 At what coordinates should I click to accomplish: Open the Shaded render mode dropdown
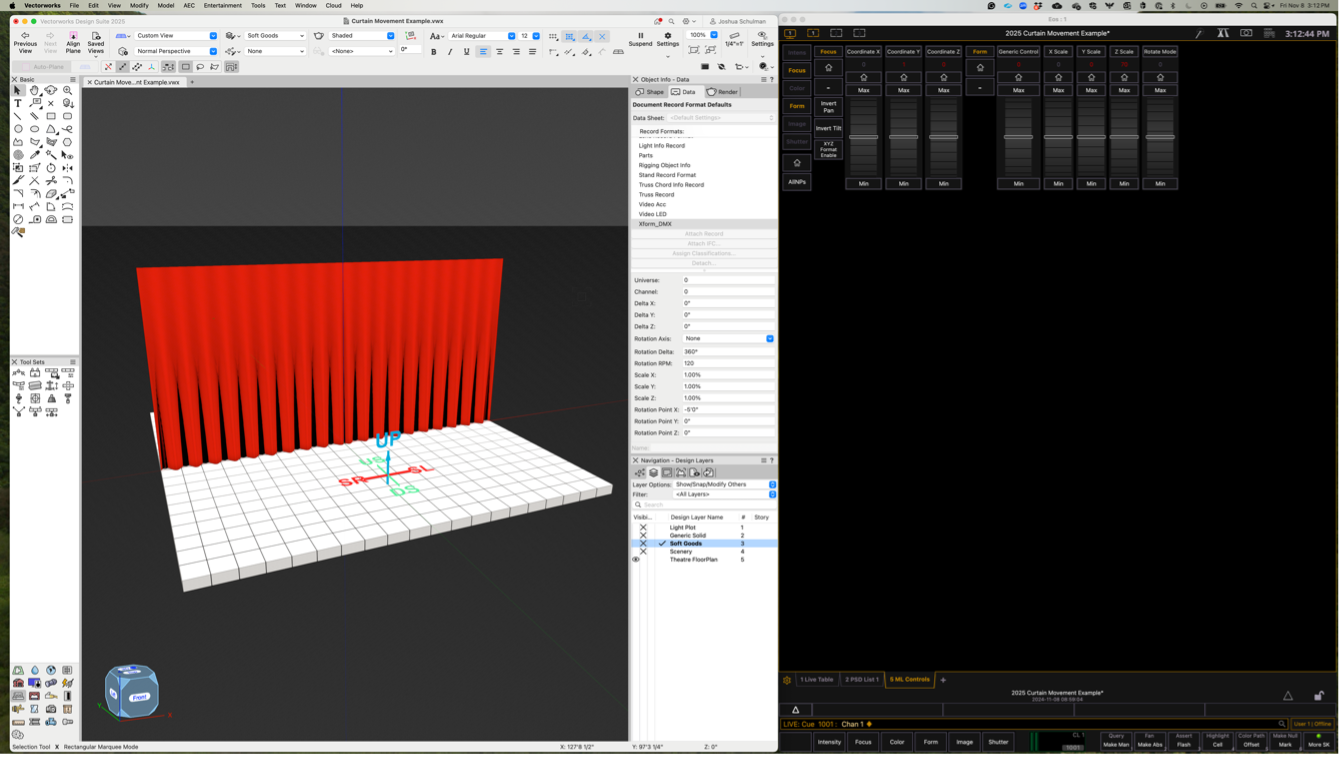pos(362,36)
